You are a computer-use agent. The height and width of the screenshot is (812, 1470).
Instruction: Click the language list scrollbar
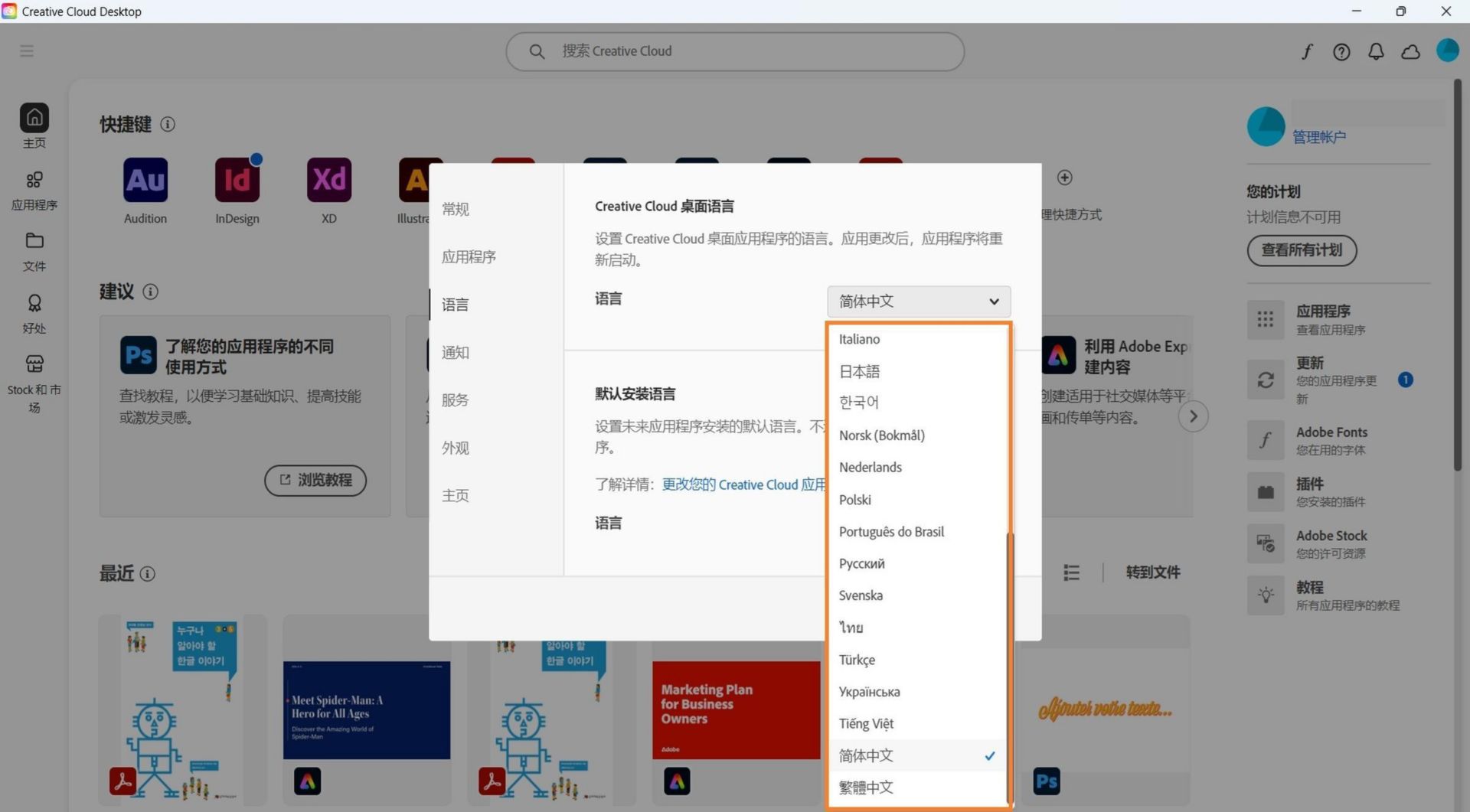coord(1009,666)
